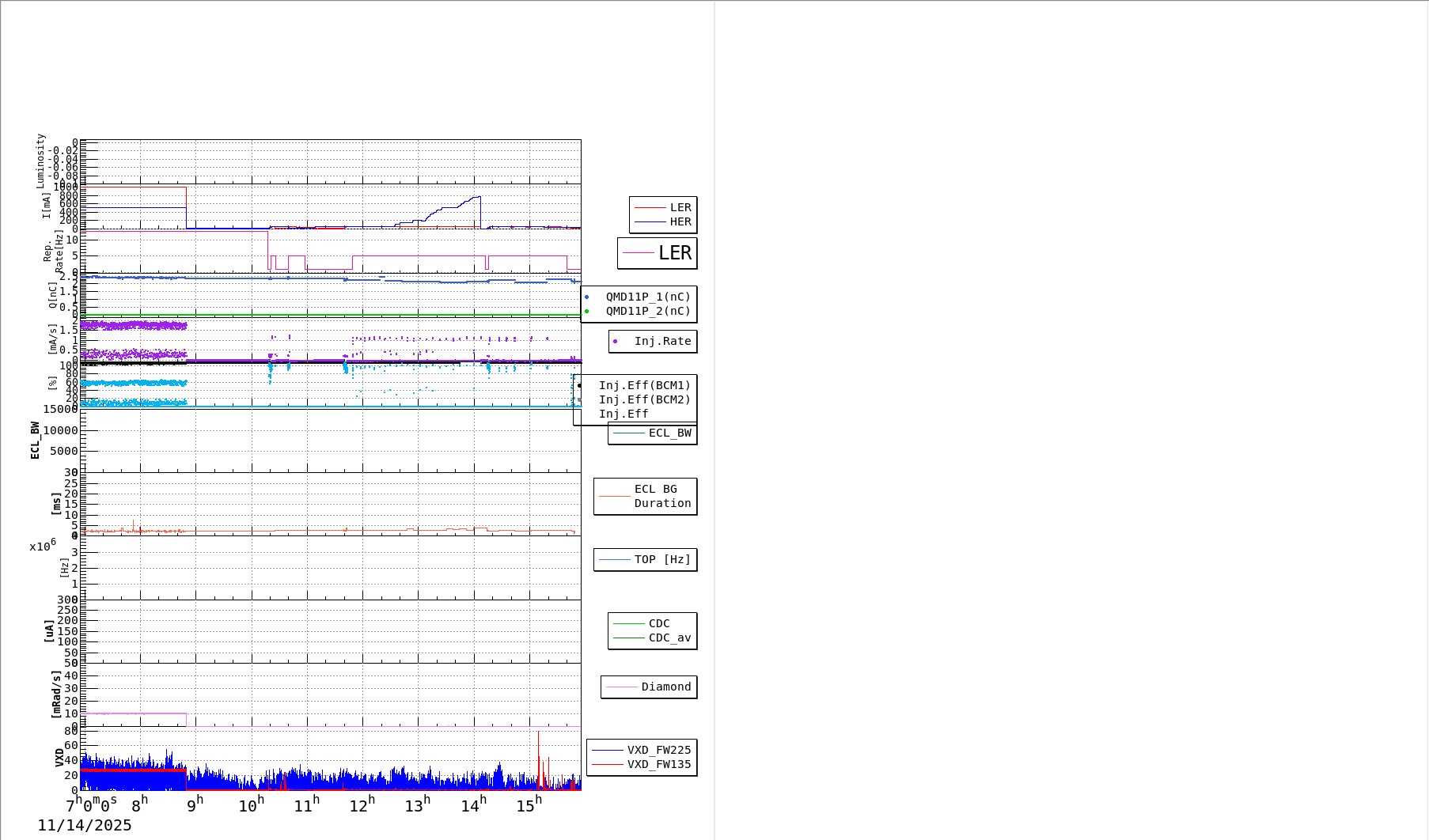
Task: Click the date label 11/14/2025
Action: coord(85,825)
